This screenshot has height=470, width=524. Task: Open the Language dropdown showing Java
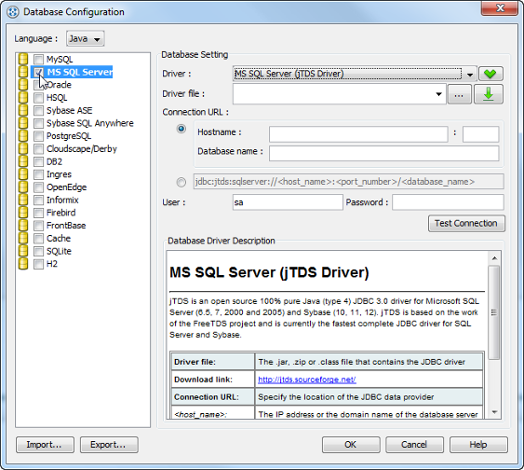click(x=85, y=39)
